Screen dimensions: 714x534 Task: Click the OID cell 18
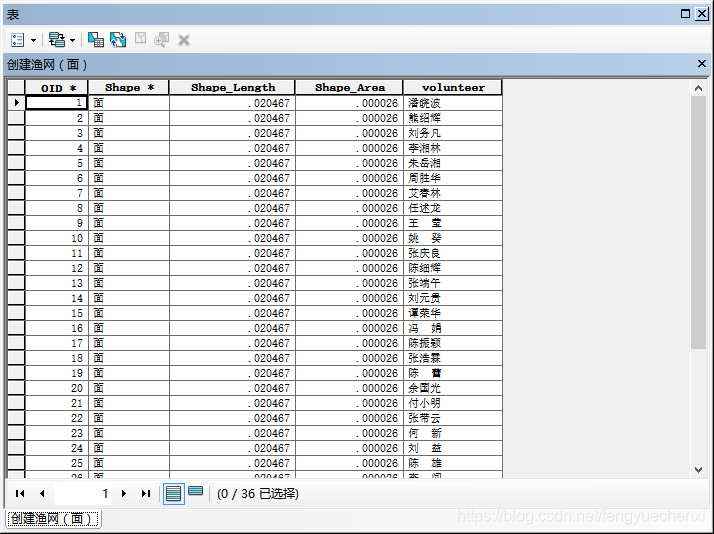[x=56, y=358]
